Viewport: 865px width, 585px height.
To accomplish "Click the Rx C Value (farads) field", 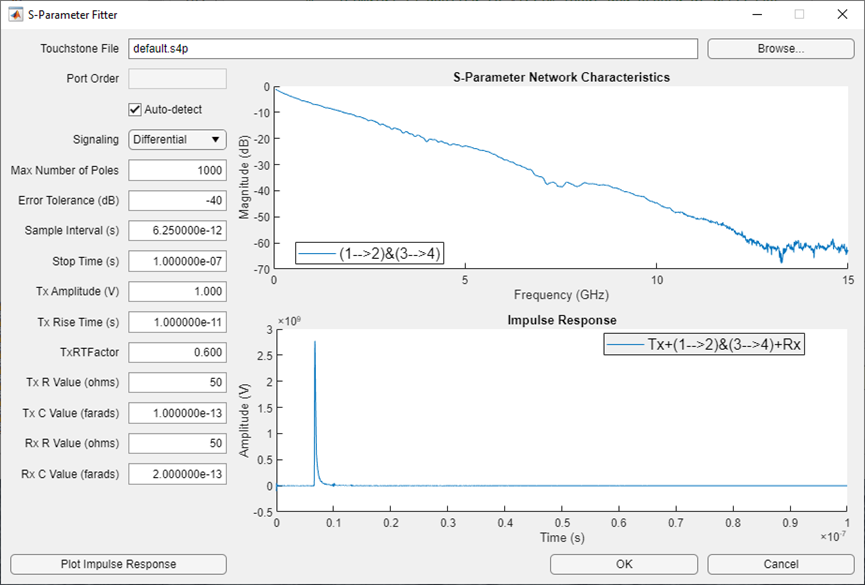I will [x=177, y=474].
